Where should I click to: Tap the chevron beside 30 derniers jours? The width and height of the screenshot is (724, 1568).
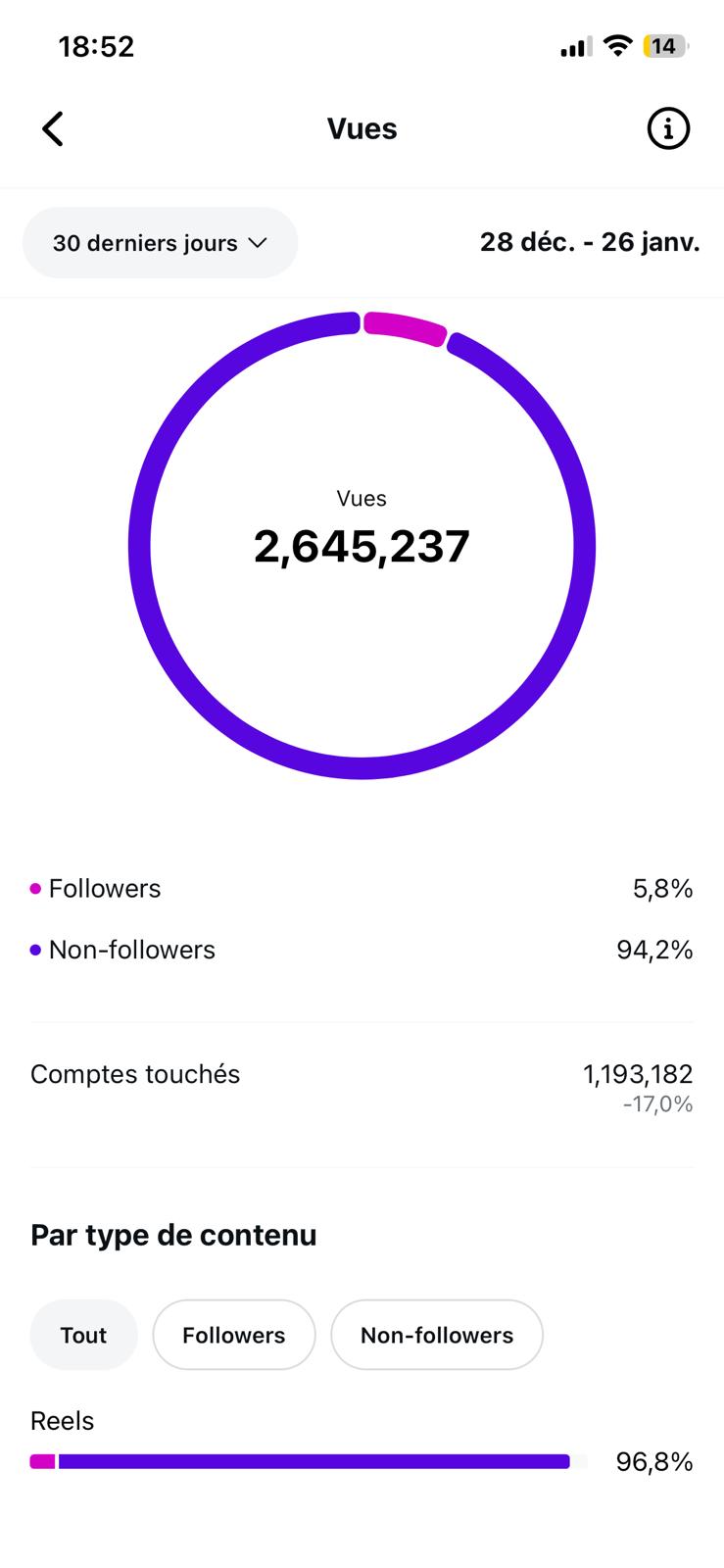[x=259, y=243]
